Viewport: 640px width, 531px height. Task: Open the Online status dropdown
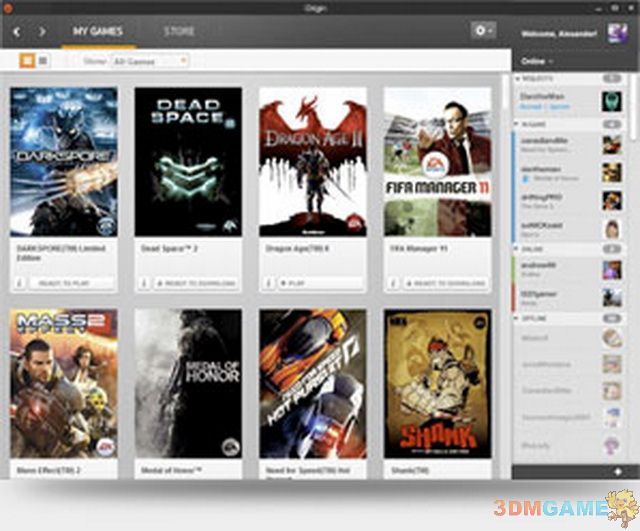tap(536, 61)
